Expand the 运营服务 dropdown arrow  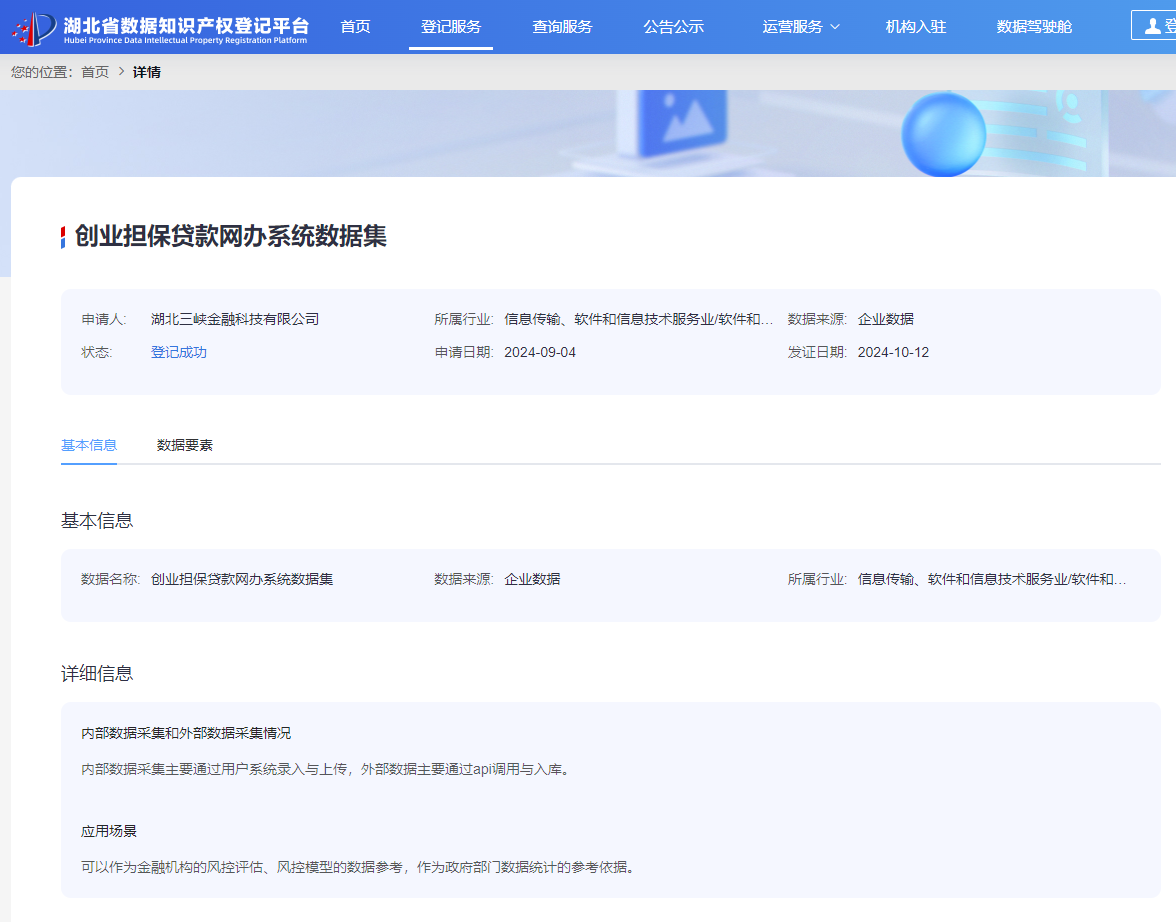point(835,27)
